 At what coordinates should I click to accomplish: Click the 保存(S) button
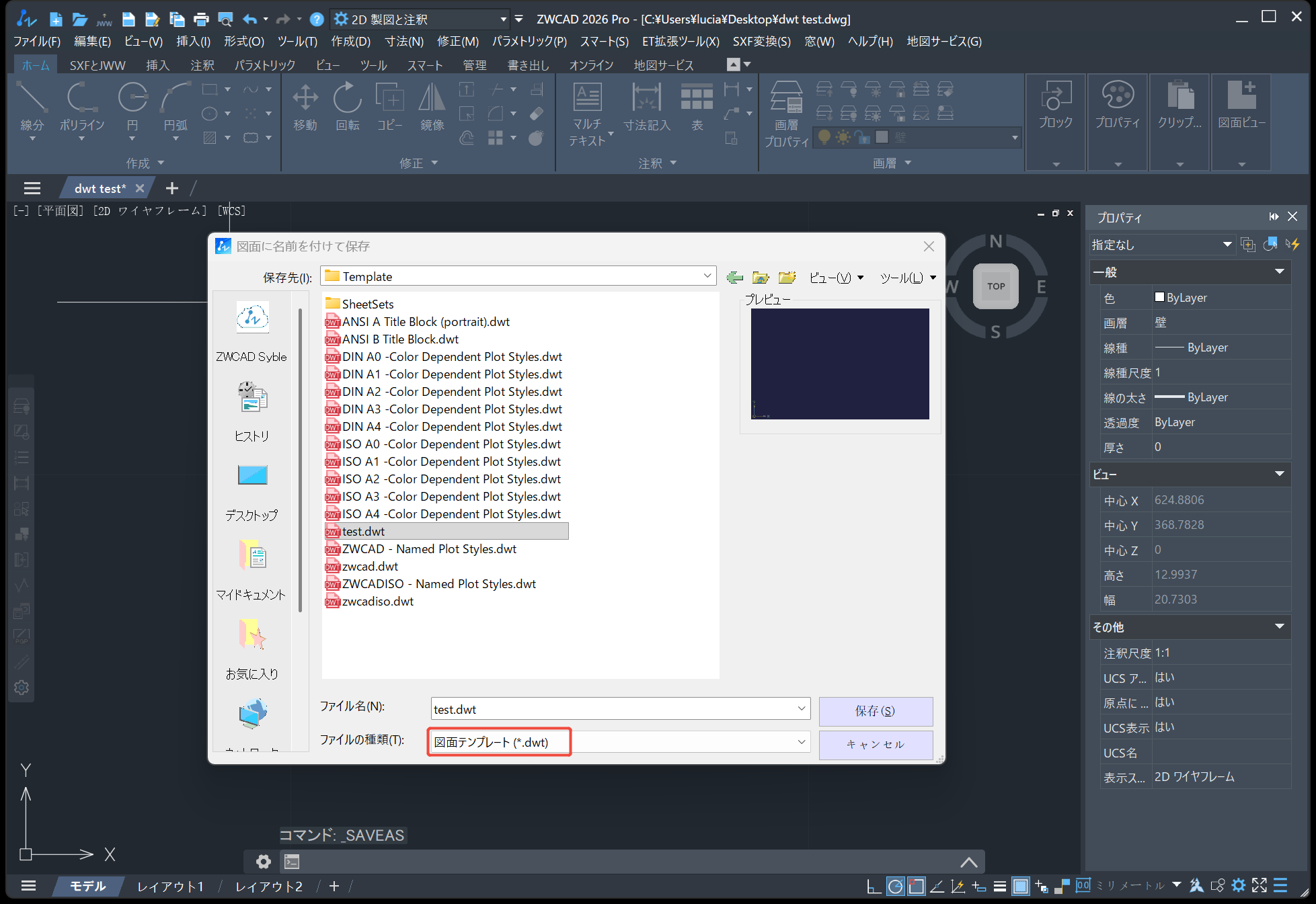[876, 711]
